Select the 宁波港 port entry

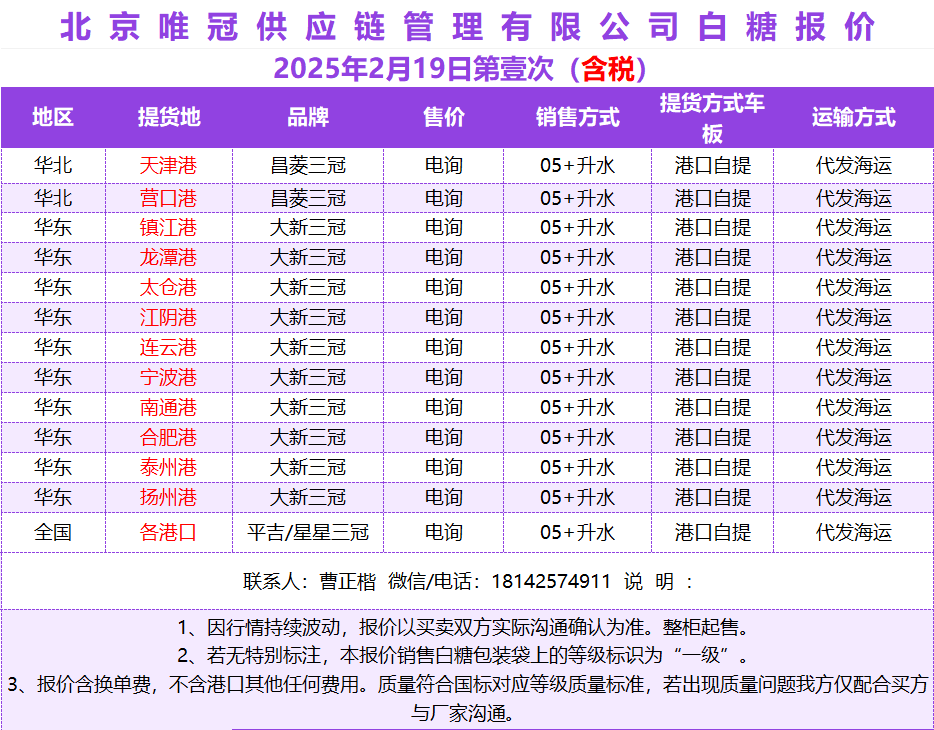168,378
